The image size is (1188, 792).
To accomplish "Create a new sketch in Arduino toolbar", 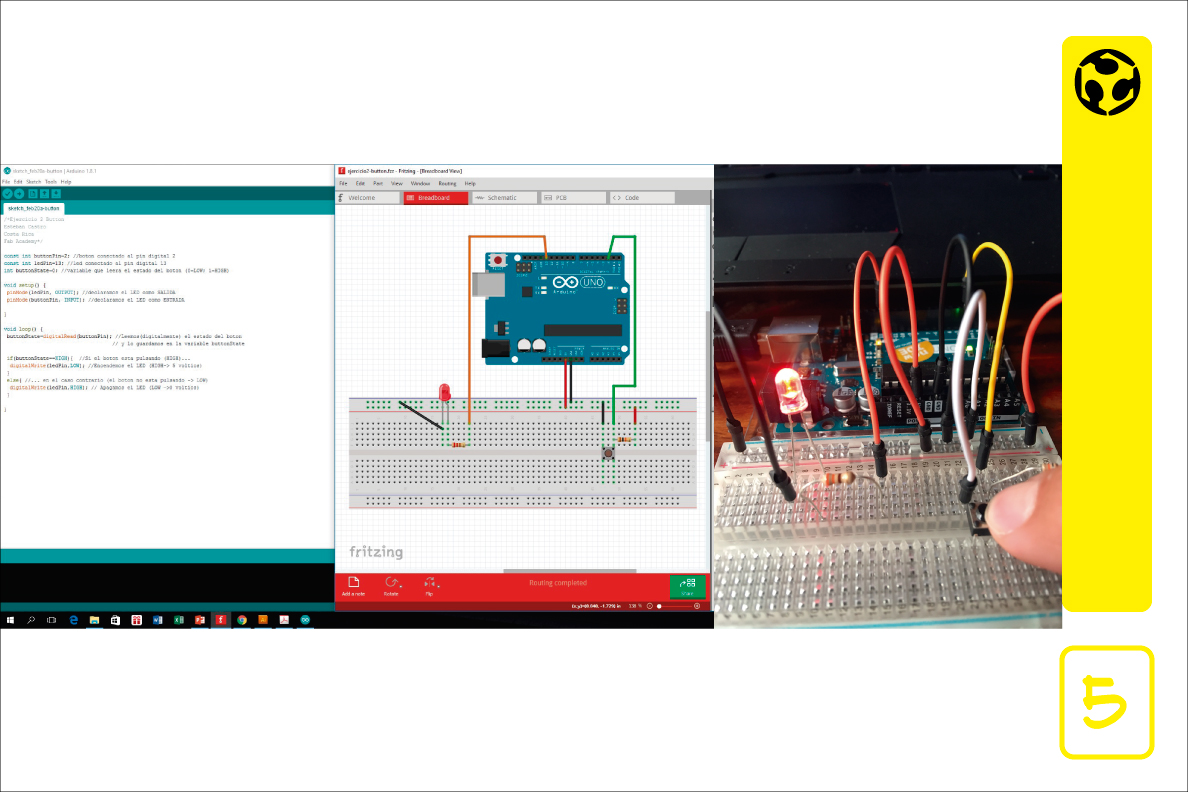I will pos(33,194).
